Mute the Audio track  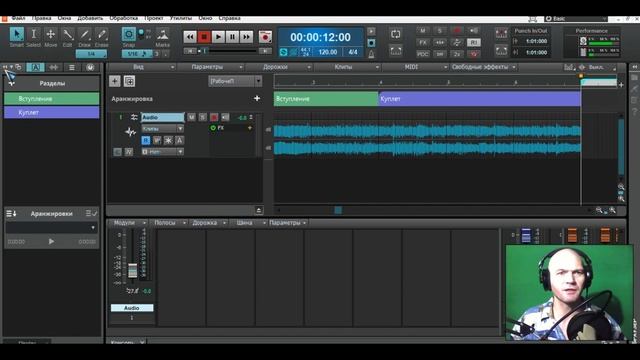[191, 118]
